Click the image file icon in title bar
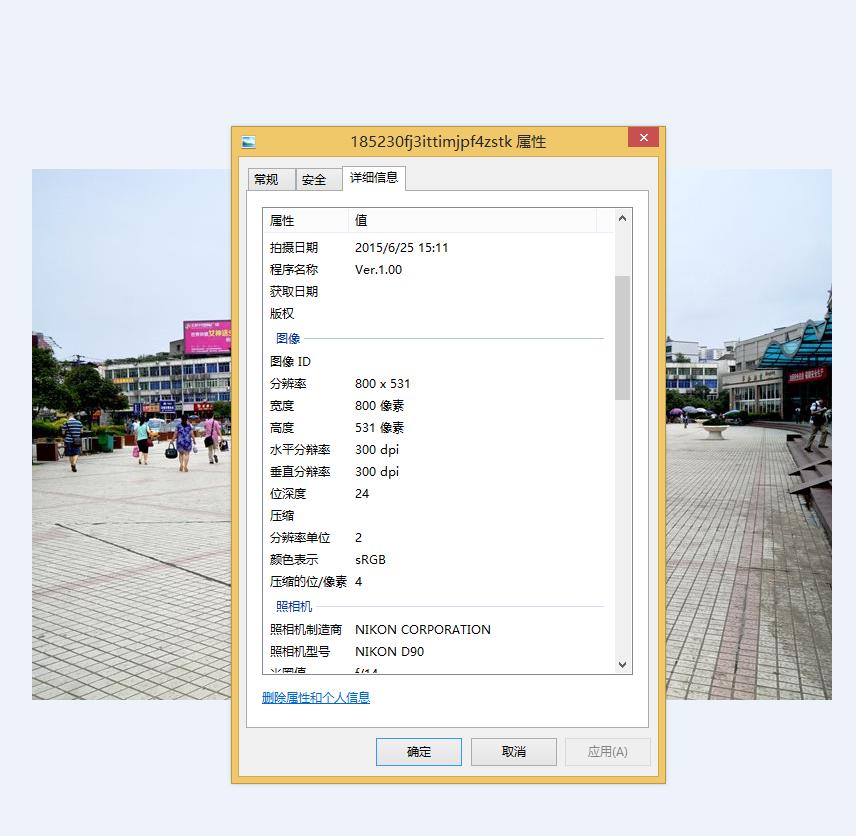This screenshot has width=856, height=836. tap(249, 142)
